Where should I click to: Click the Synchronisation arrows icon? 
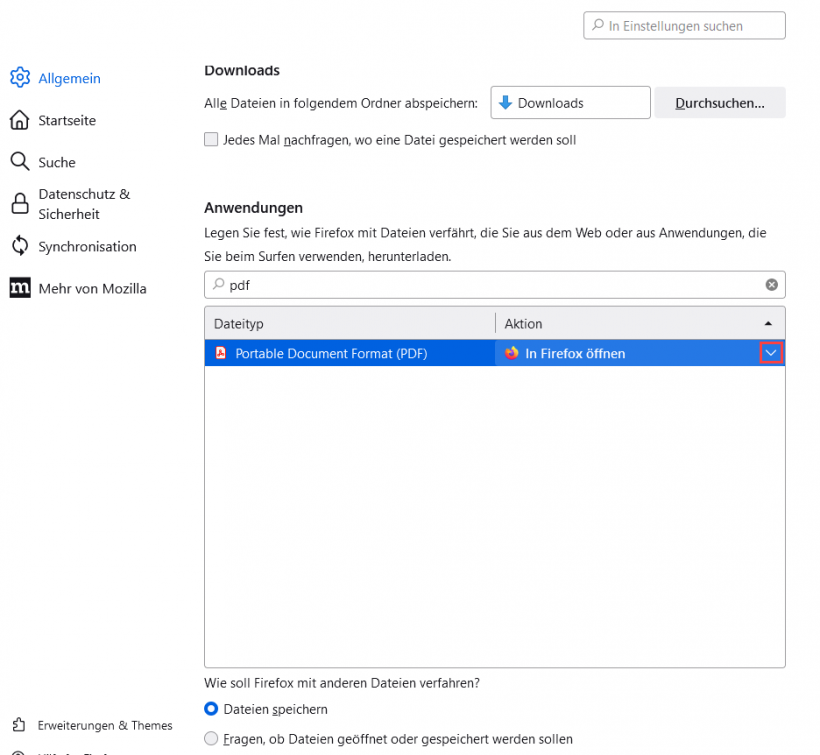pos(20,246)
